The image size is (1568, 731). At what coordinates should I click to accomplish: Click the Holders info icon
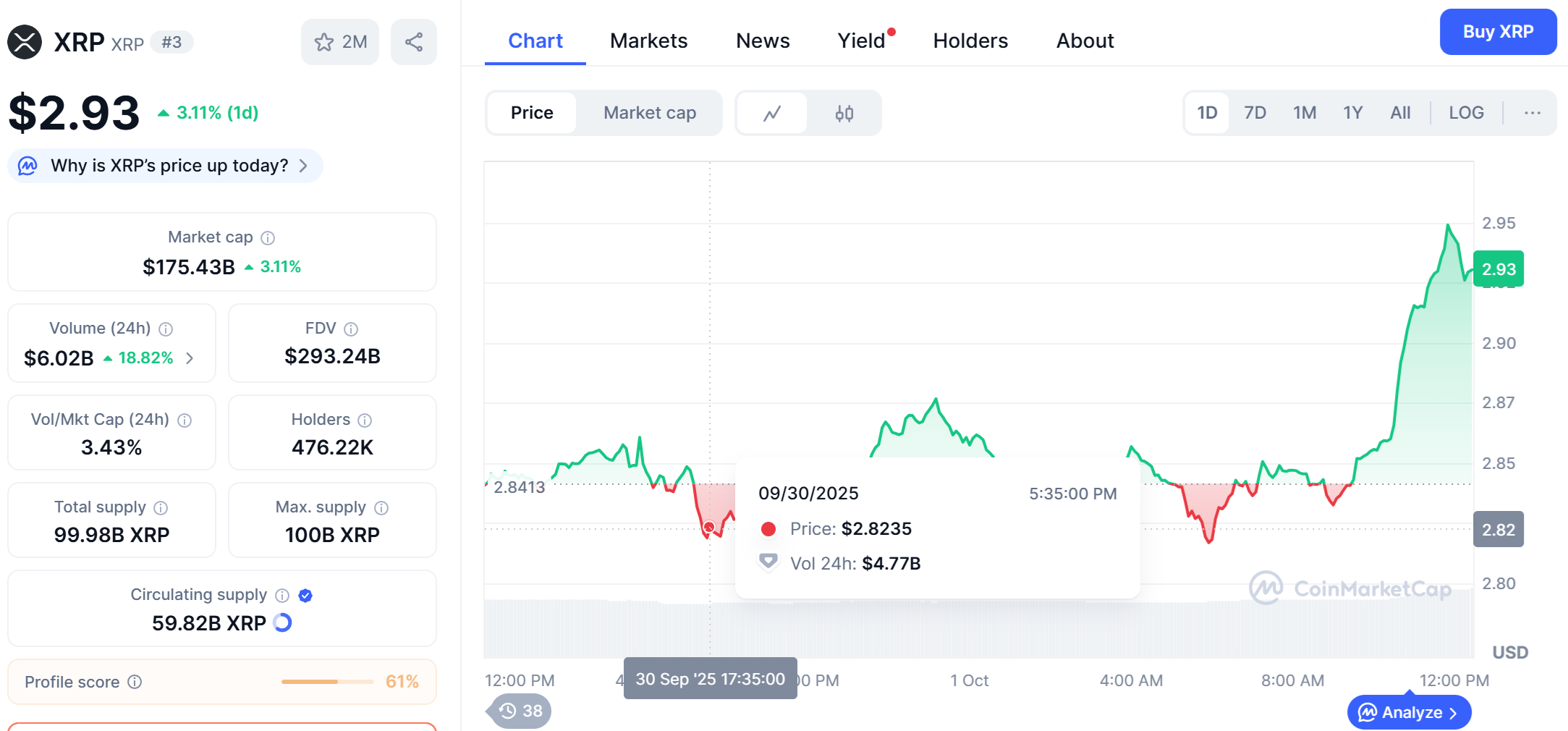(365, 421)
